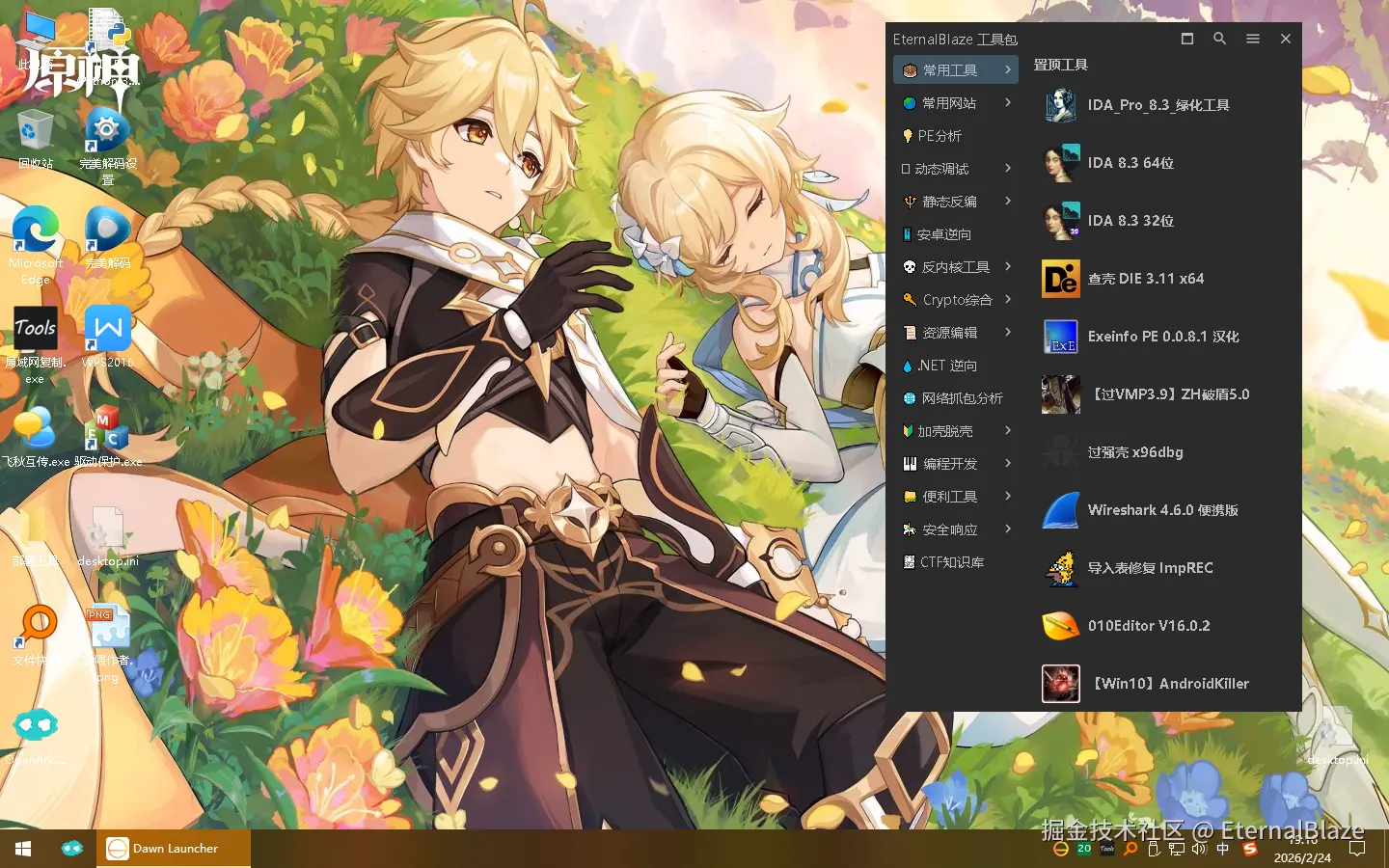Select 飞秋互传.exe desktop icon
The height and width of the screenshot is (868, 1389).
36,436
